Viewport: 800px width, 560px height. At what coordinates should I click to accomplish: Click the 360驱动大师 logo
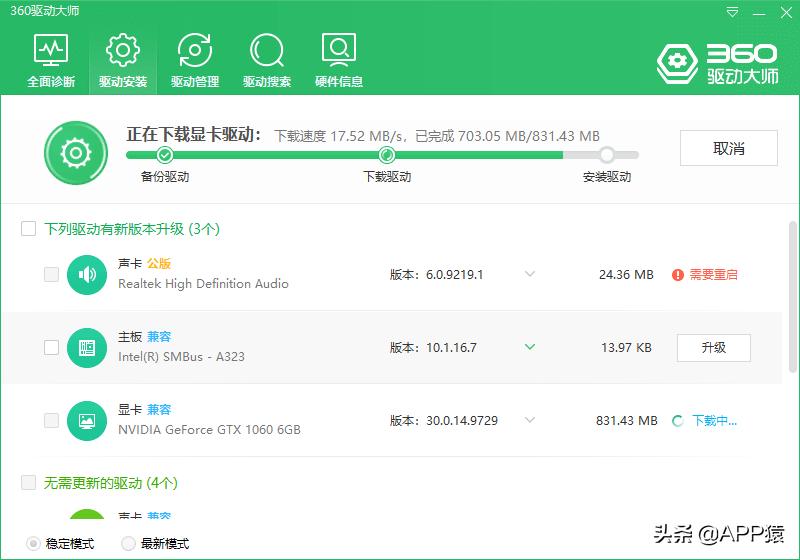[717, 64]
